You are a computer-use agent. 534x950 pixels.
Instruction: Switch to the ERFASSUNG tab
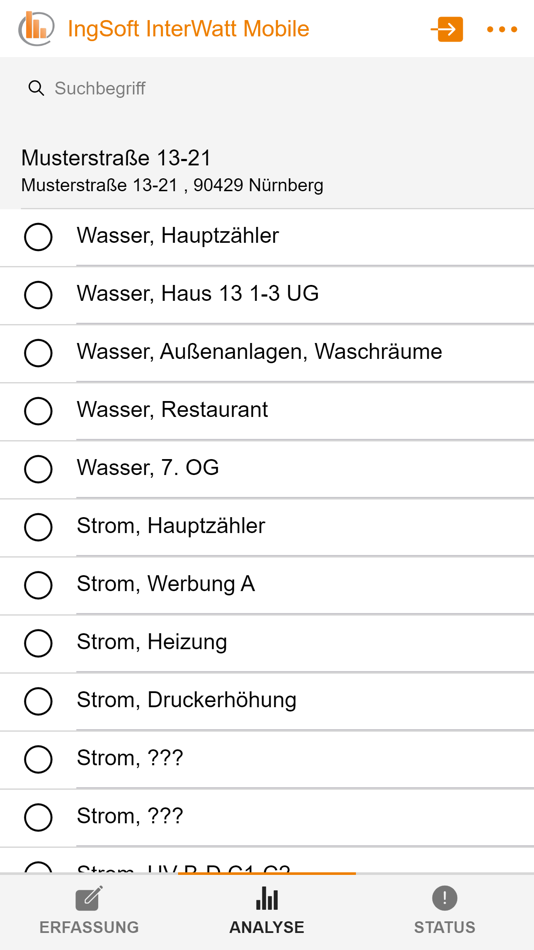pos(89,911)
